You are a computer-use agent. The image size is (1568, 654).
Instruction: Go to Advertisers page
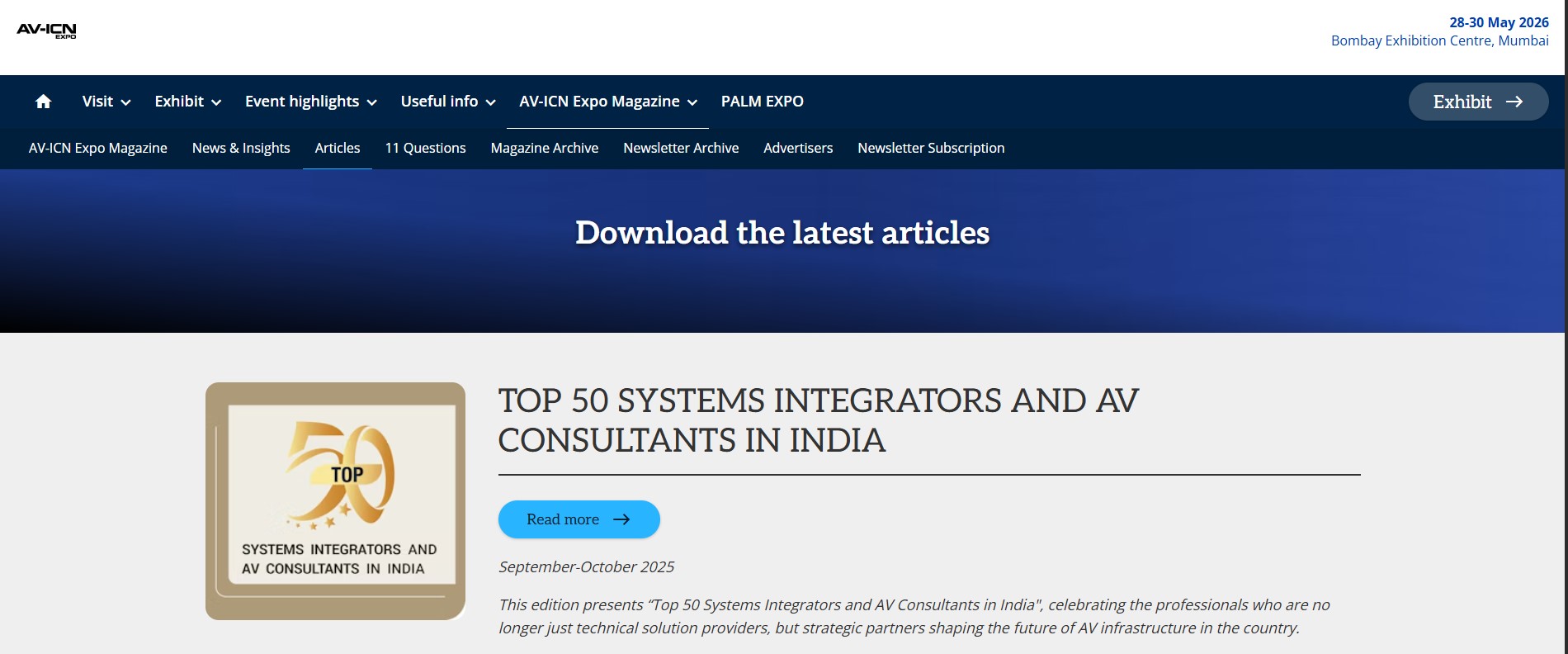[x=798, y=148]
